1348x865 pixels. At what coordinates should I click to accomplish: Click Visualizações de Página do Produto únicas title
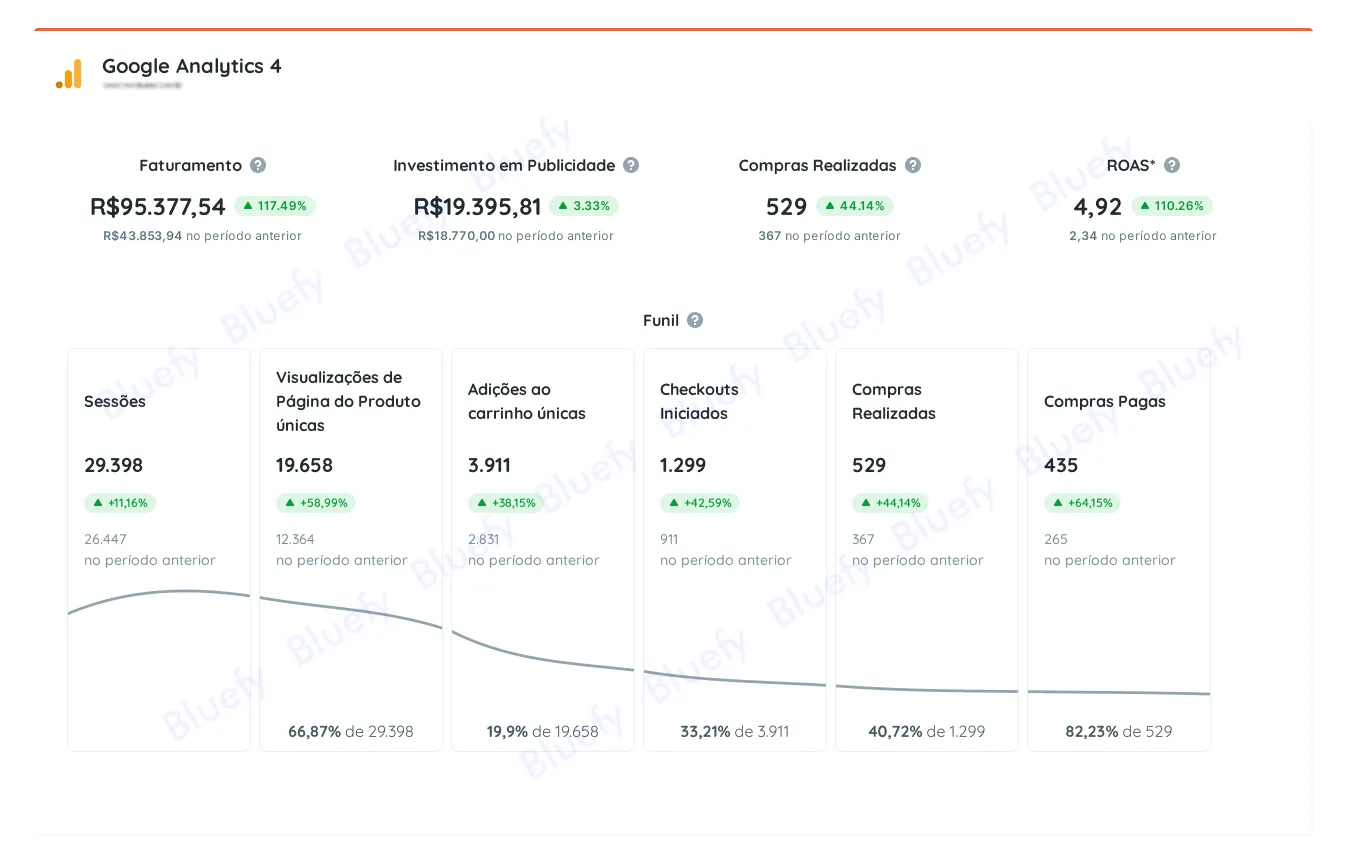tap(348, 401)
